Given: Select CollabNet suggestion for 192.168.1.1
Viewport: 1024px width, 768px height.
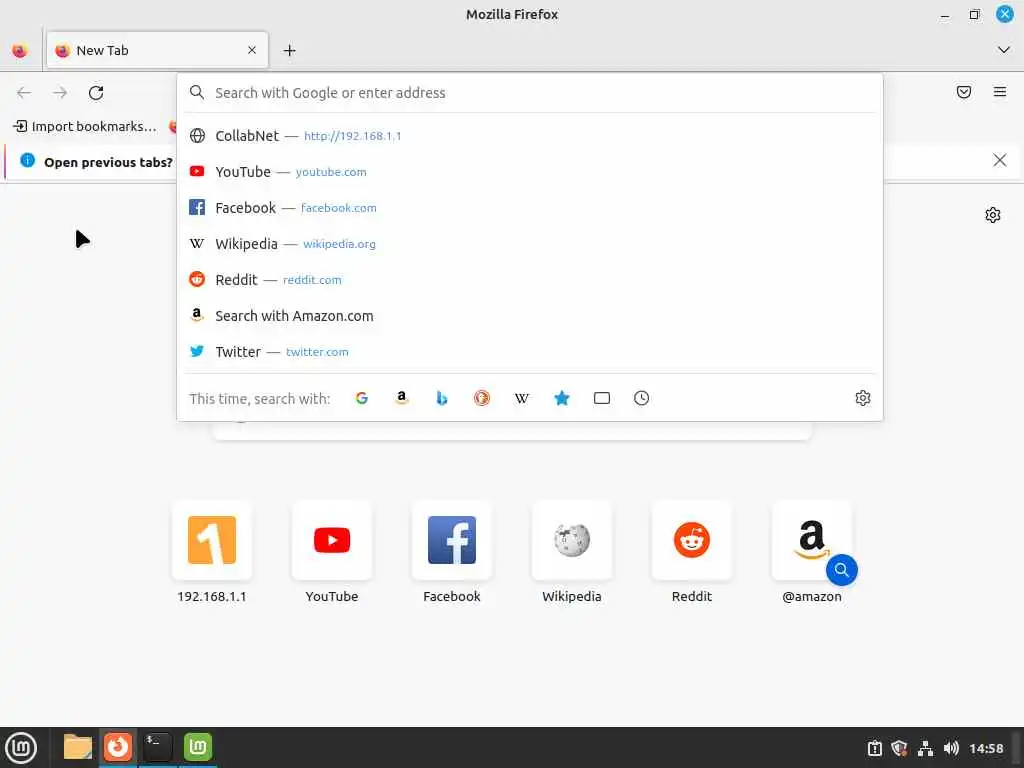Looking at the screenshot, I should [530, 136].
